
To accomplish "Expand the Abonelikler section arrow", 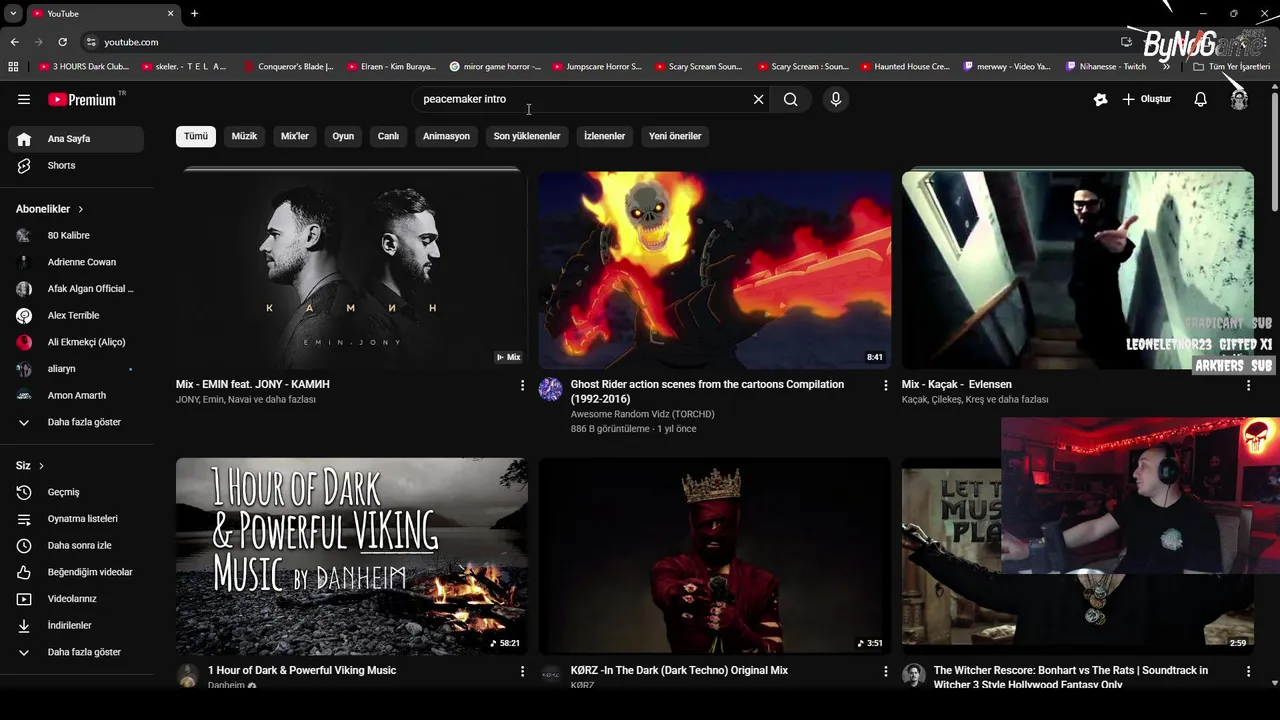I will coord(81,209).
